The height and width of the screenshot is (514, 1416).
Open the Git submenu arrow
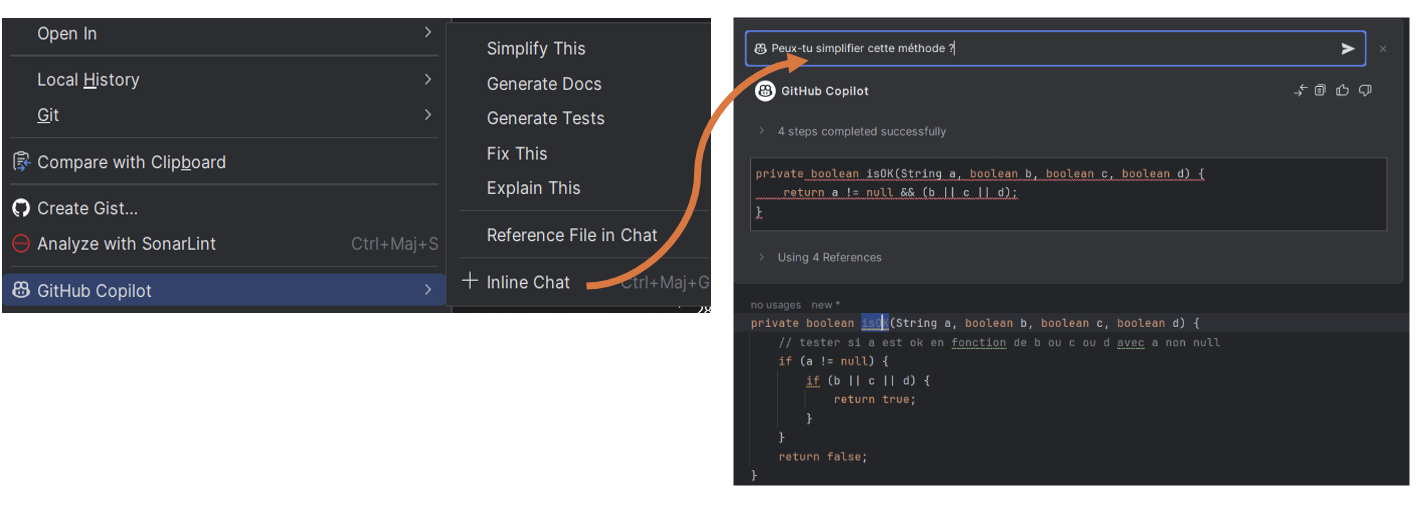click(x=428, y=115)
